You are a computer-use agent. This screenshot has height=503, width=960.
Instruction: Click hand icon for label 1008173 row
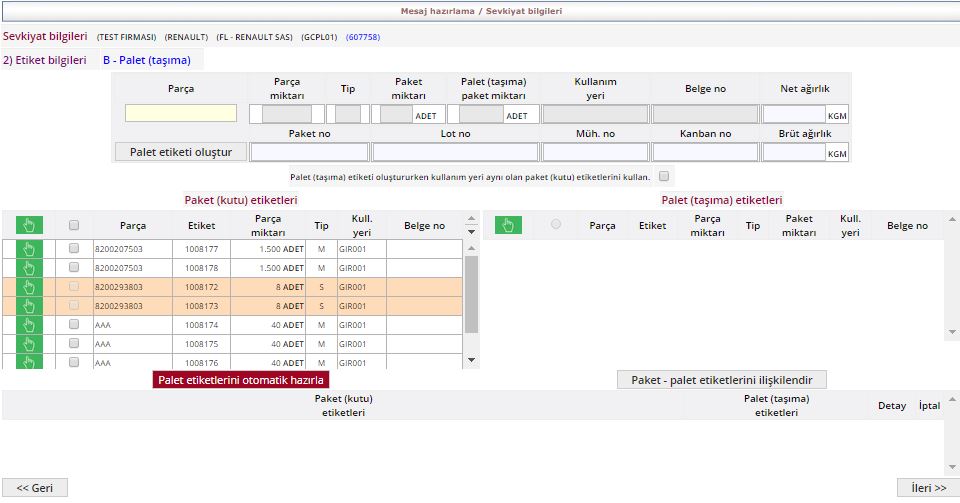[x=29, y=306]
